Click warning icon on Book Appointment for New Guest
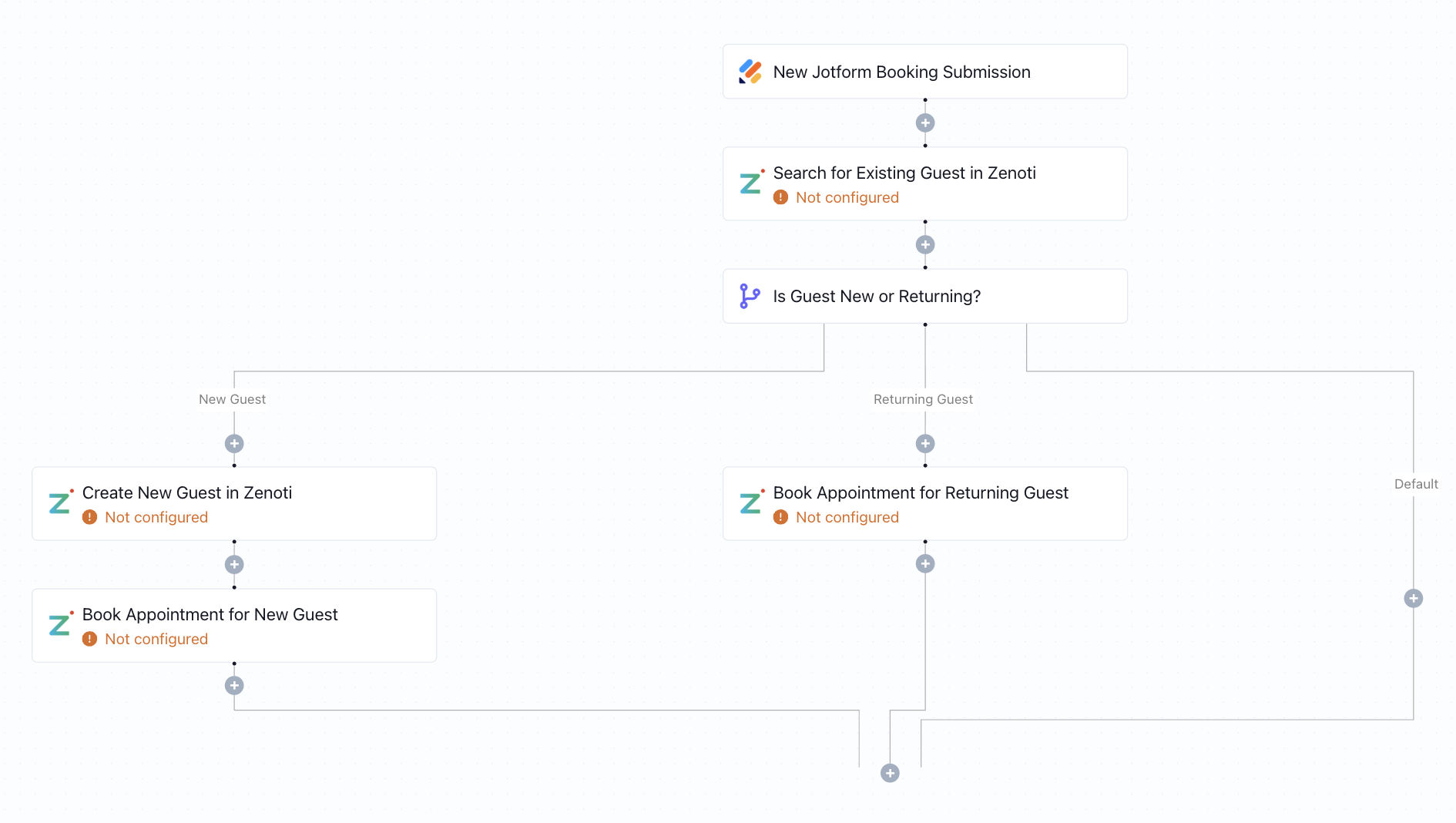Screen dimensions: 1456x823 pyautogui.click(x=89, y=639)
